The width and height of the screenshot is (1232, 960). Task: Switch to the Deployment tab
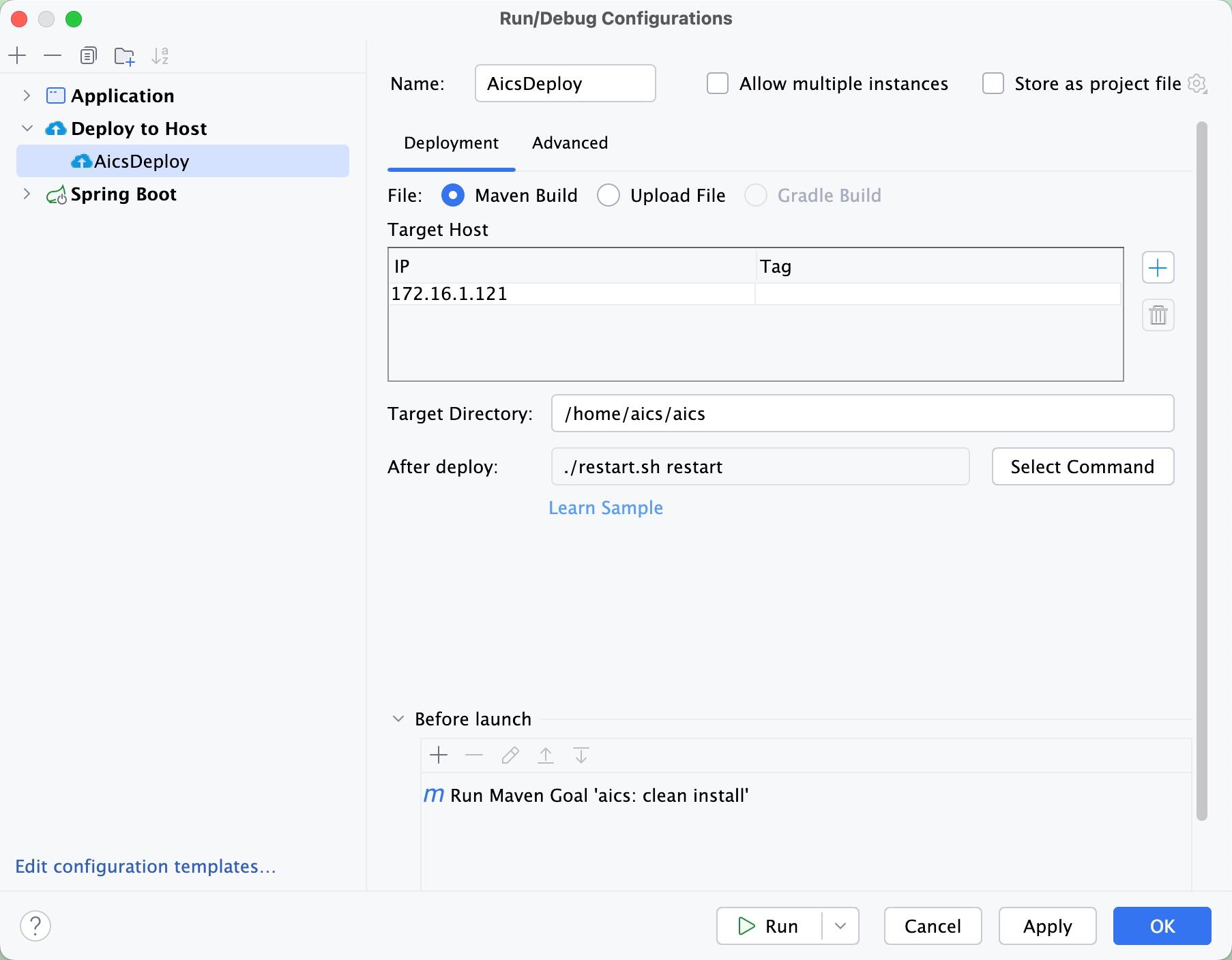[451, 143]
